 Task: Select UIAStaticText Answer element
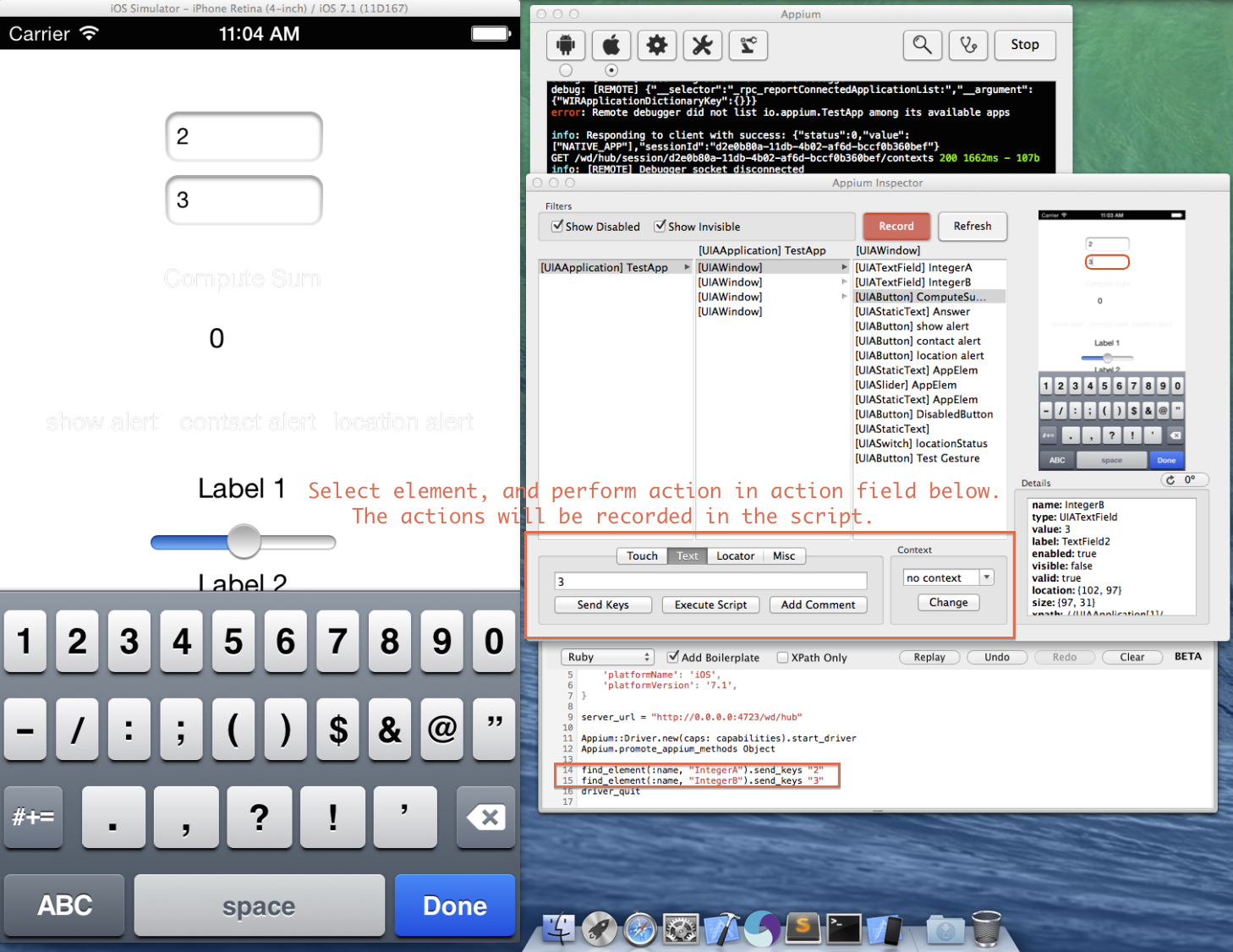[x=929, y=311]
